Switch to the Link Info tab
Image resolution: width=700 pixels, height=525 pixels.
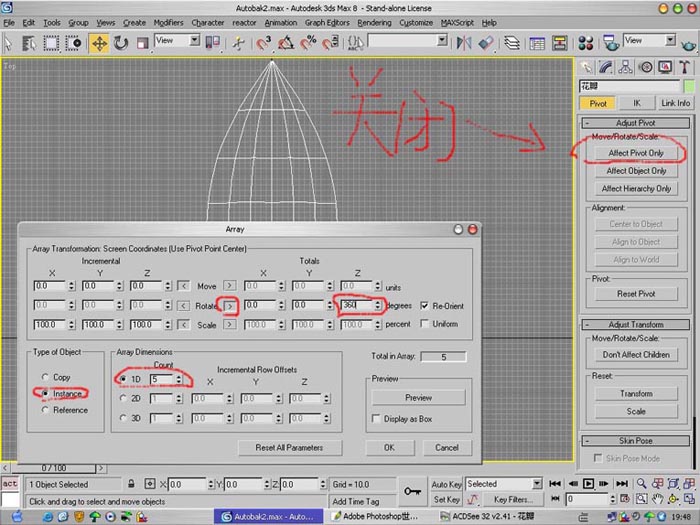tap(675, 103)
